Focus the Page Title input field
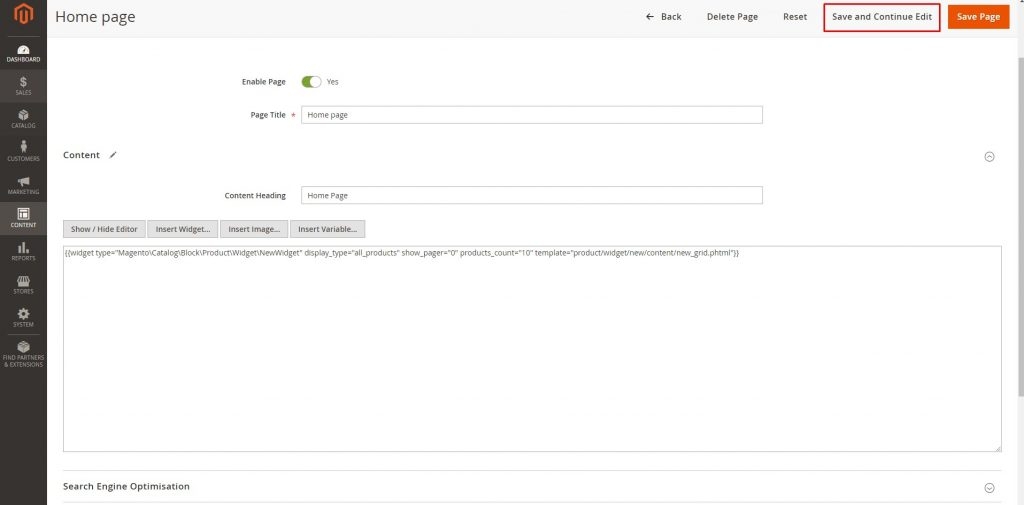1024x505 pixels. 532,115
